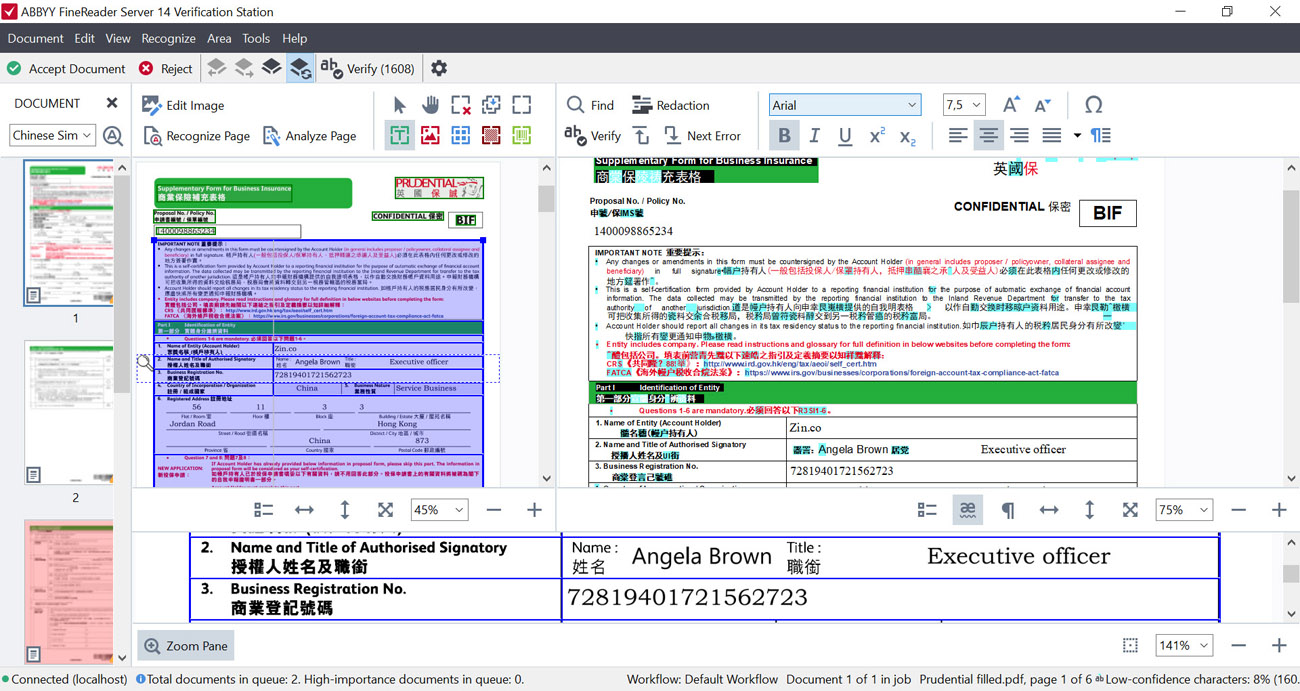Click Accept Document
Viewport: 1300px width, 691px height.
click(x=66, y=68)
